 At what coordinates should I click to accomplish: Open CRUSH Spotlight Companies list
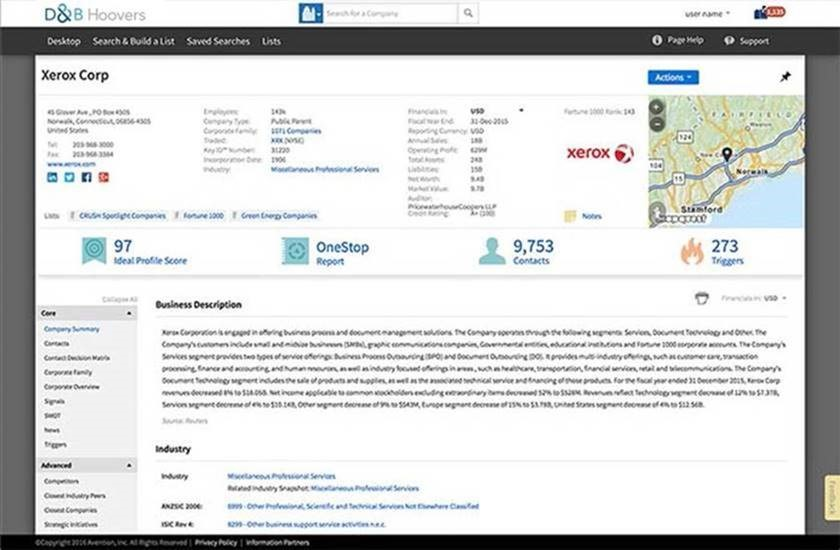(x=122, y=216)
